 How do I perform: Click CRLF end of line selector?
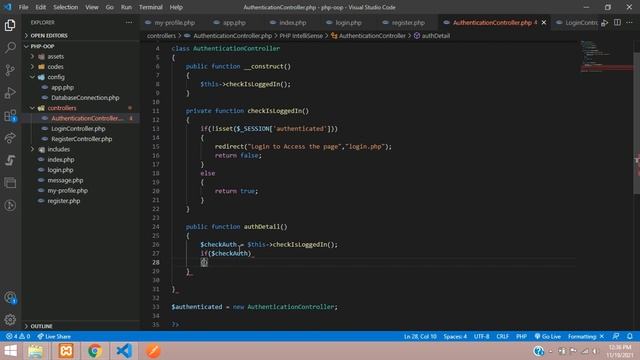click(x=502, y=337)
